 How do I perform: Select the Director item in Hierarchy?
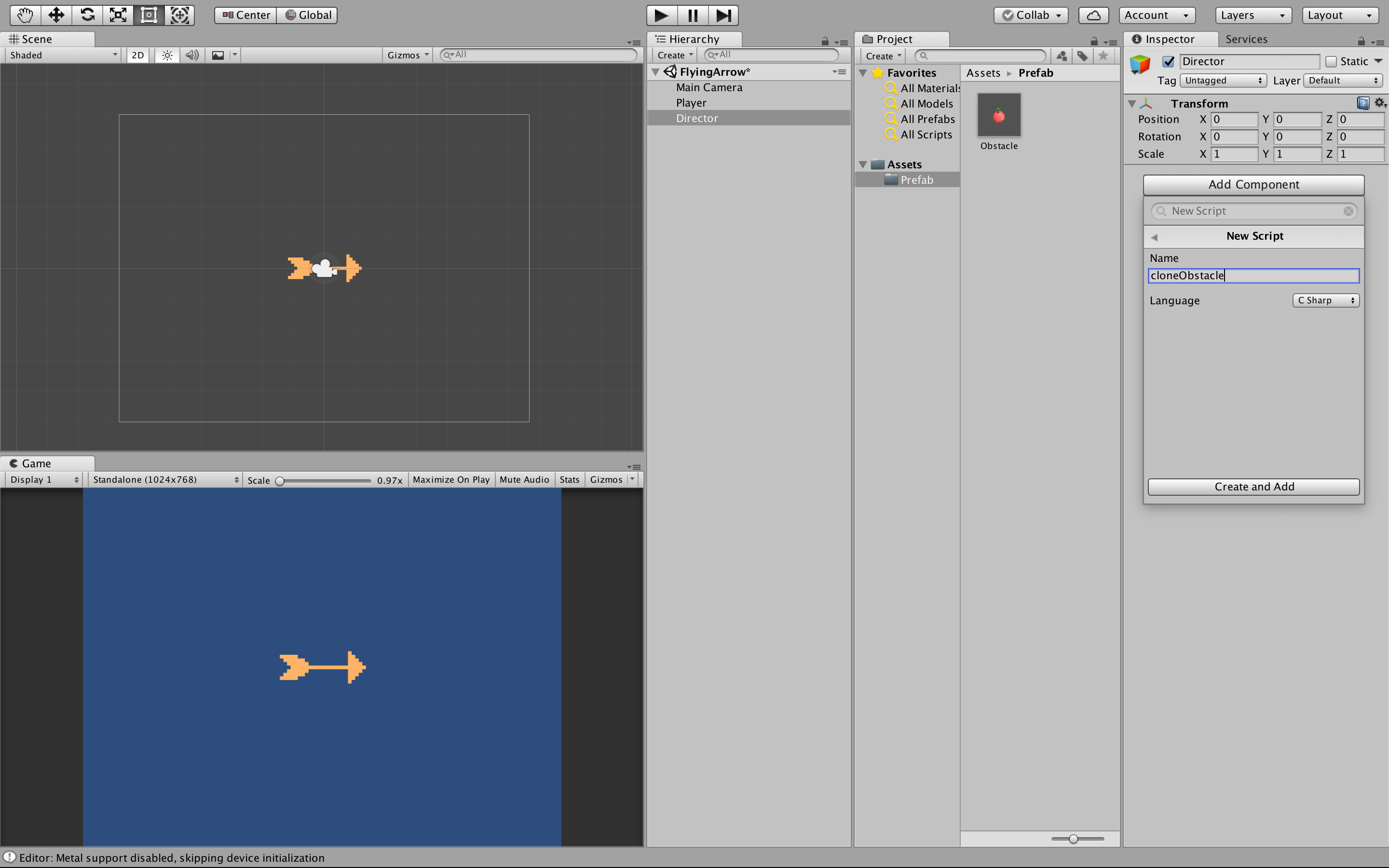(697, 117)
